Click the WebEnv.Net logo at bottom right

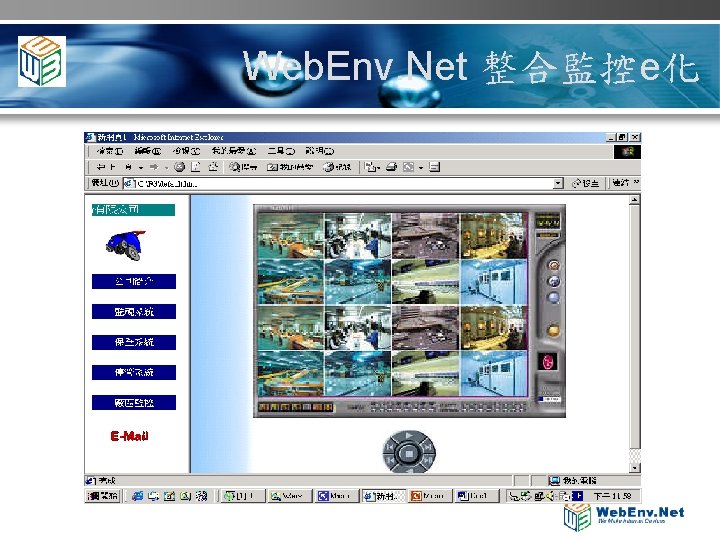624,517
